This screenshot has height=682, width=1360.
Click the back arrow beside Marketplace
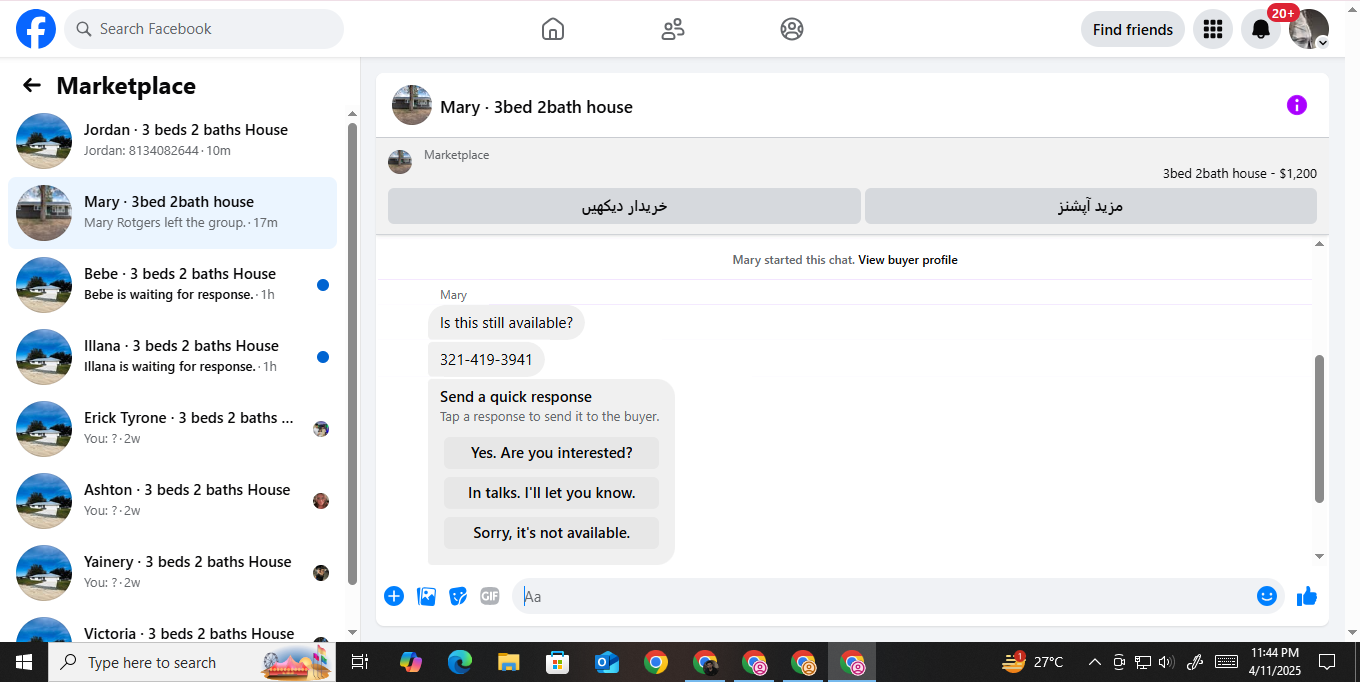[32, 86]
